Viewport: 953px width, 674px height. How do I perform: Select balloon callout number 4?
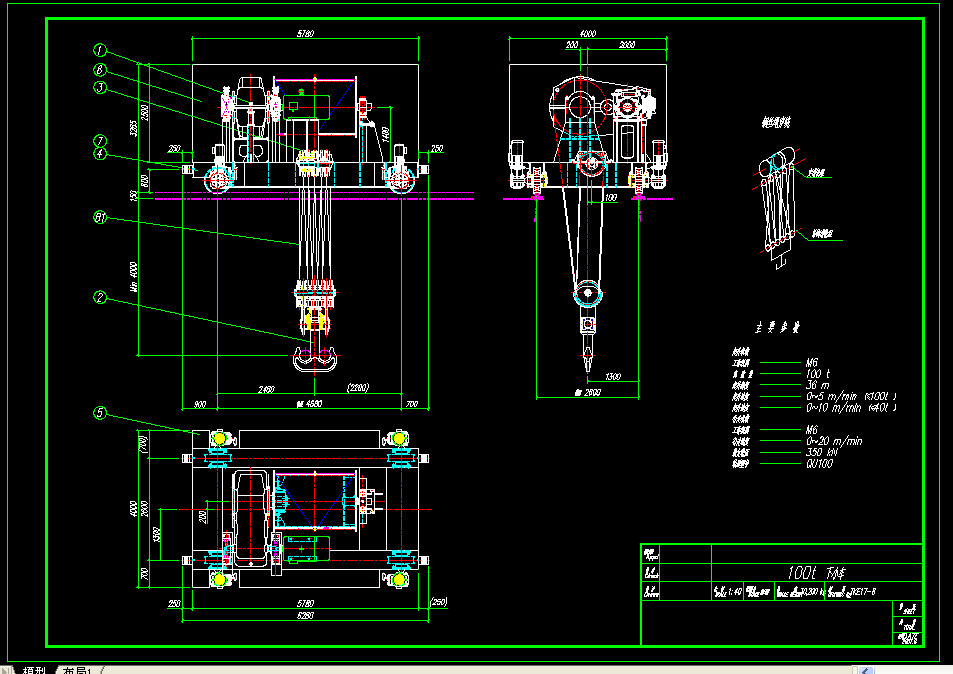click(x=100, y=154)
